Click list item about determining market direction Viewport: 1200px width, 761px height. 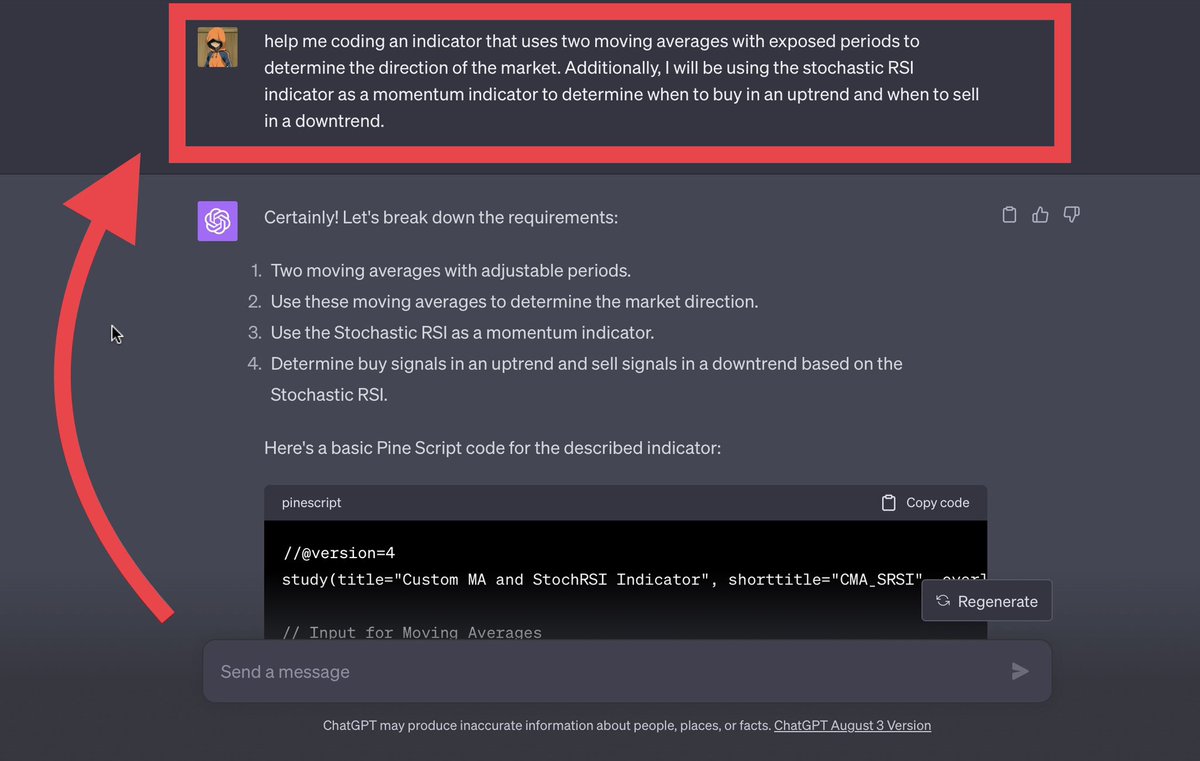coord(515,302)
